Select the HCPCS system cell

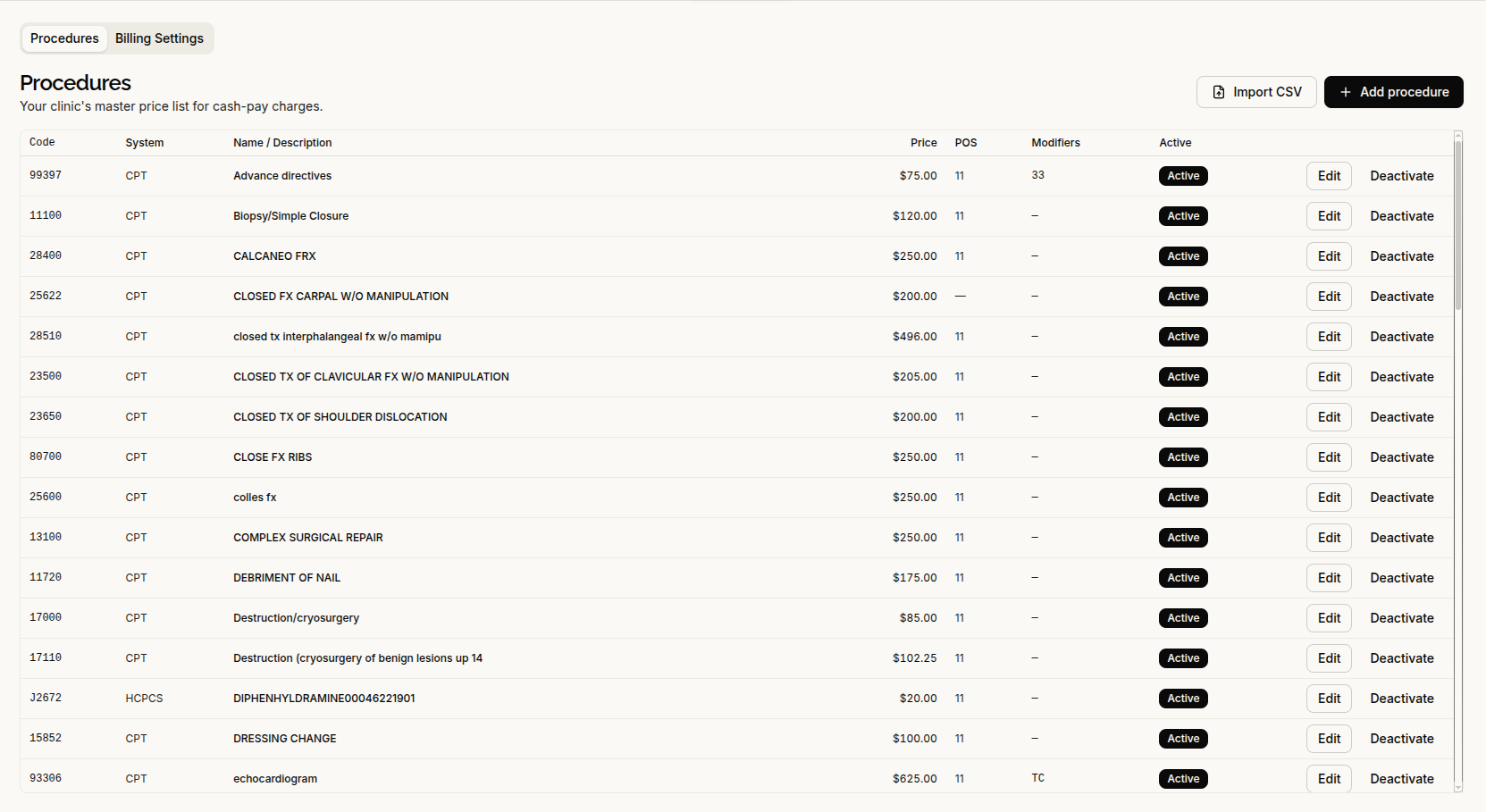[x=144, y=699]
